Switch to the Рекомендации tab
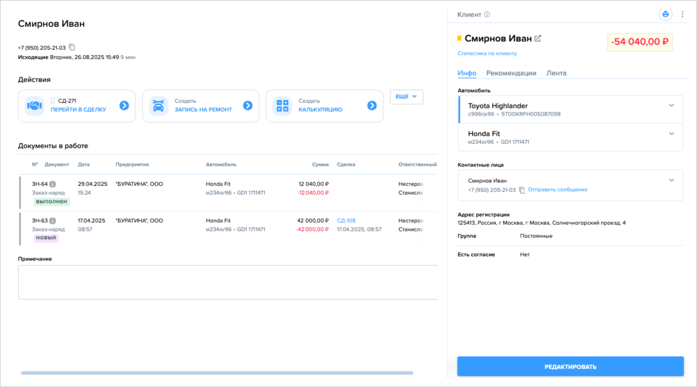This screenshot has width=697, height=387. [511, 73]
